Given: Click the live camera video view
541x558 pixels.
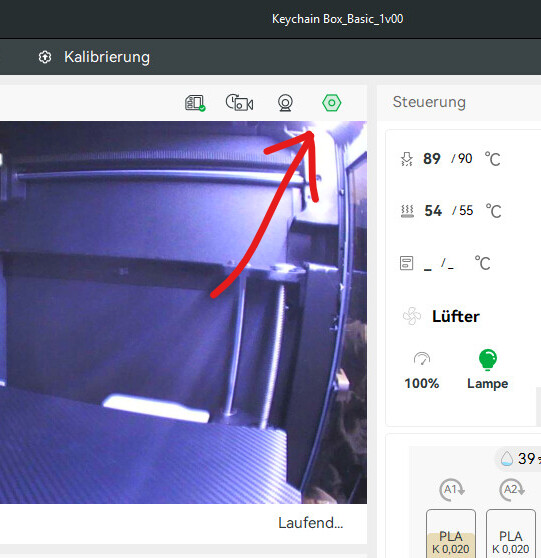Looking at the screenshot, I should pyautogui.click(x=183, y=312).
